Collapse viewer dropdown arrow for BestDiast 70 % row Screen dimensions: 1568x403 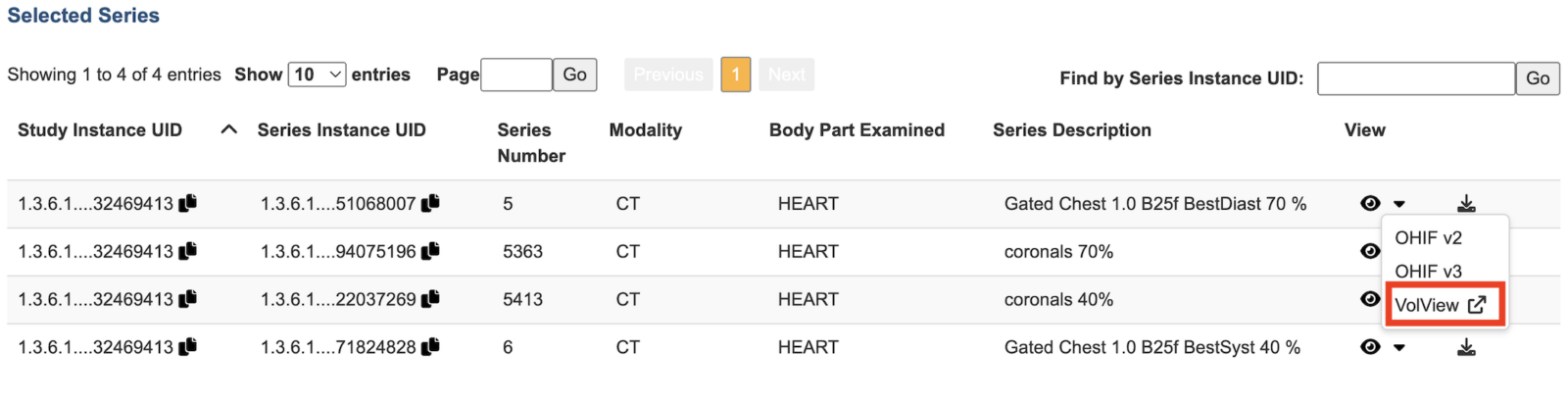click(x=1399, y=204)
